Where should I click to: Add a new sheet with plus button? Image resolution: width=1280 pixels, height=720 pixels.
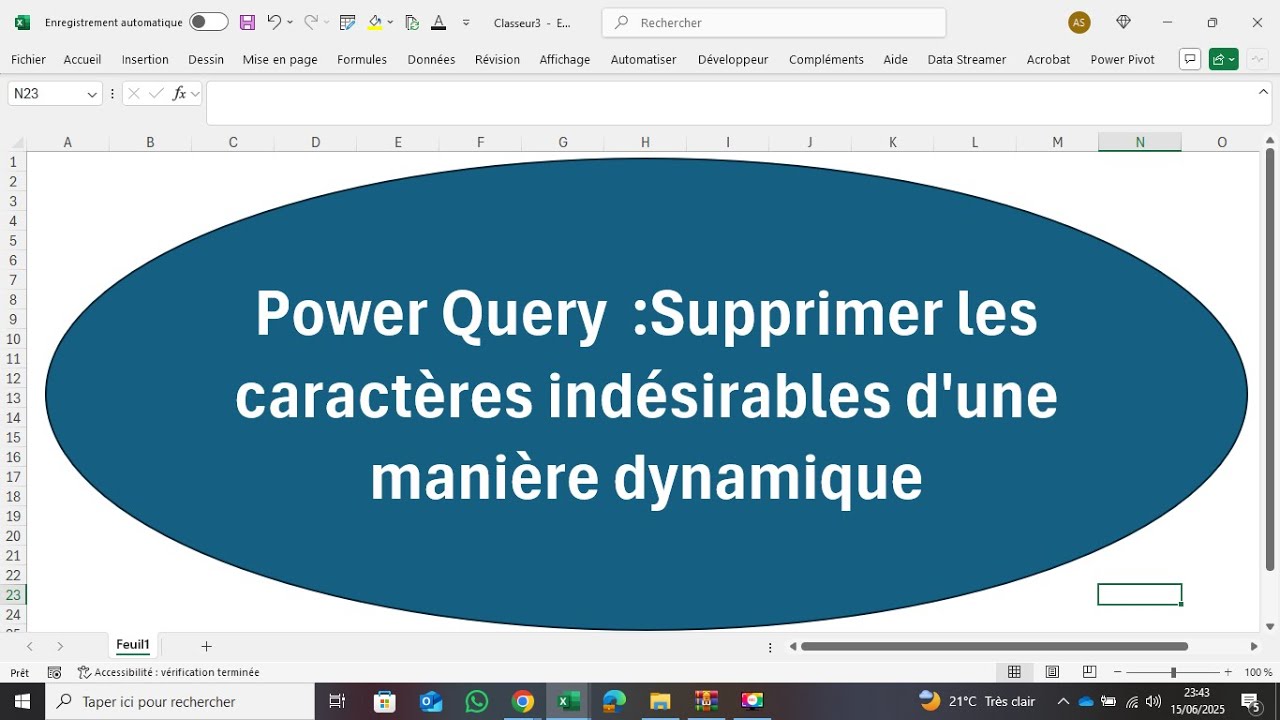tap(206, 646)
